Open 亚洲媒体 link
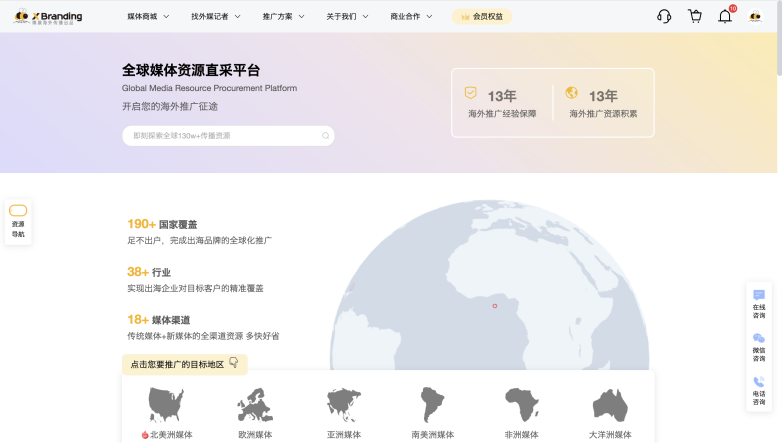The width and height of the screenshot is (782, 443). pyautogui.click(x=344, y=435)
